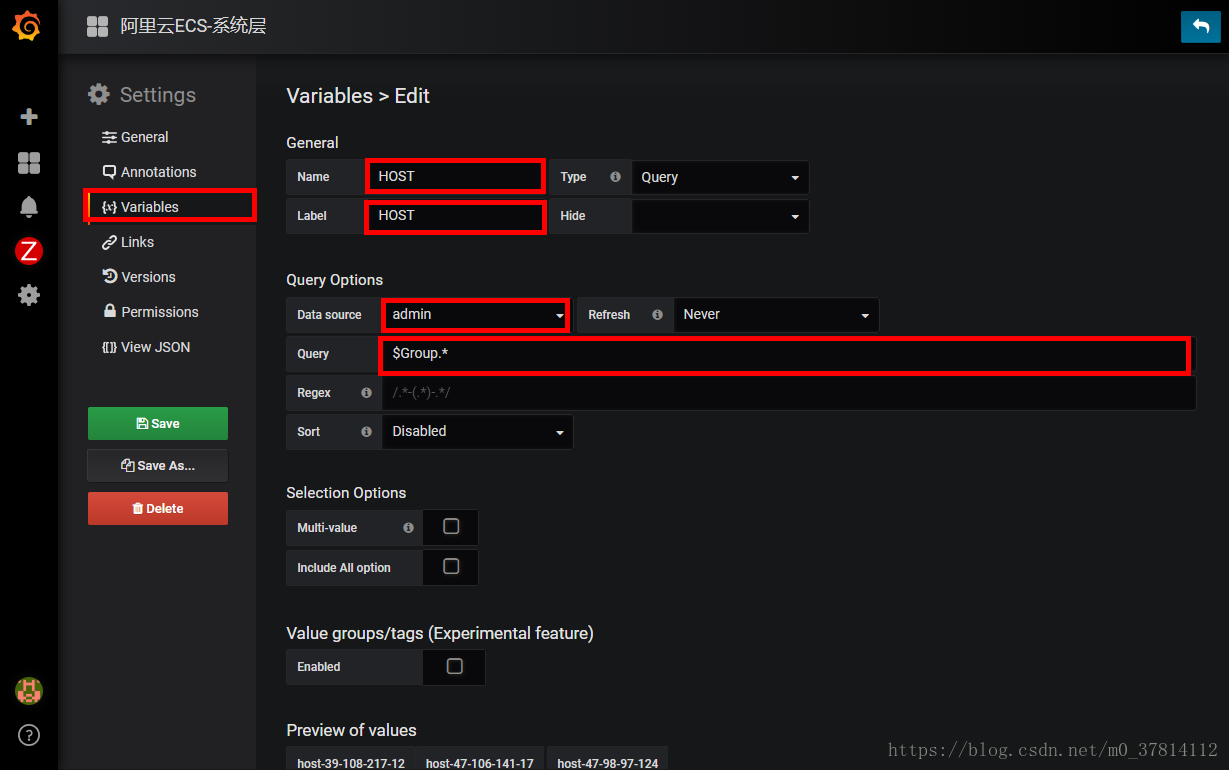The height and width of the screenshot is (770, 1229).
Task: Click the Settings gear icon heading
Action: (x=99, y=94)
